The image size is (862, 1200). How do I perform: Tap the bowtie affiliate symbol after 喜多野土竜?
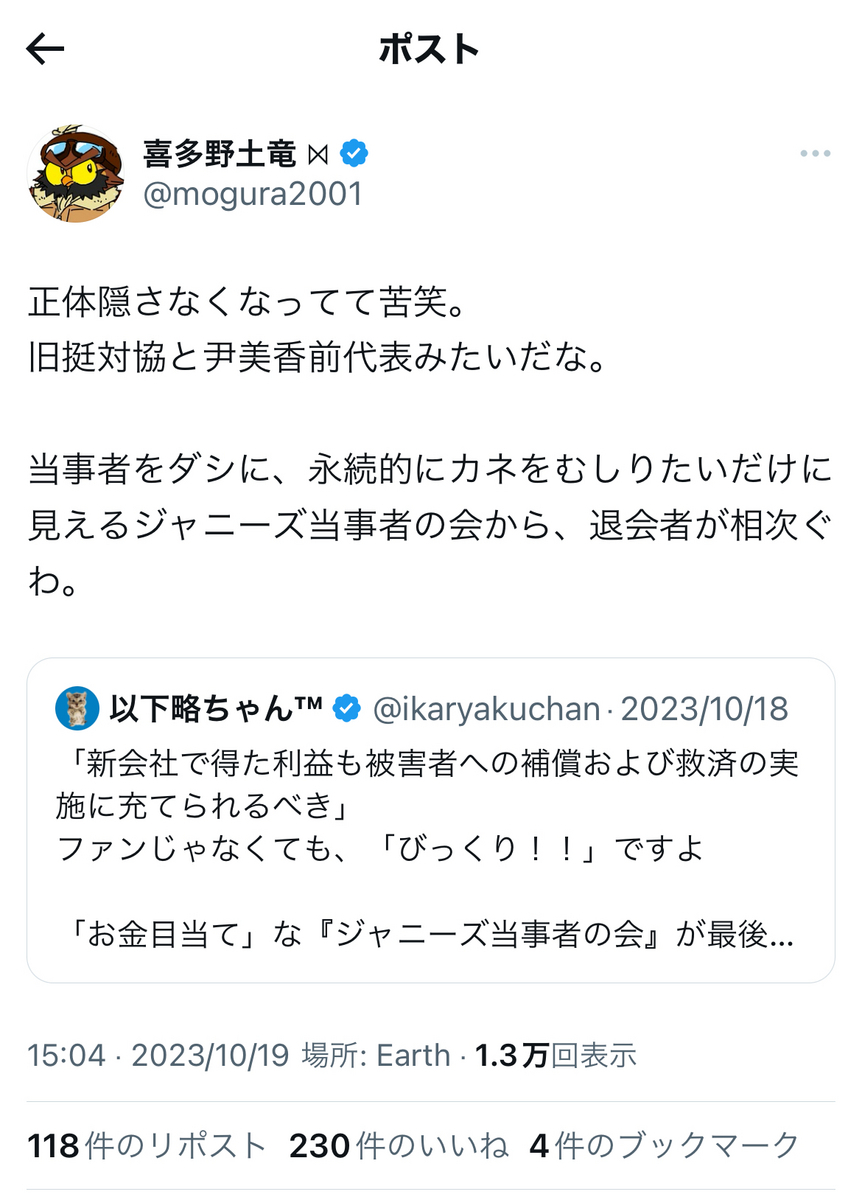click(x=318, y=154)
